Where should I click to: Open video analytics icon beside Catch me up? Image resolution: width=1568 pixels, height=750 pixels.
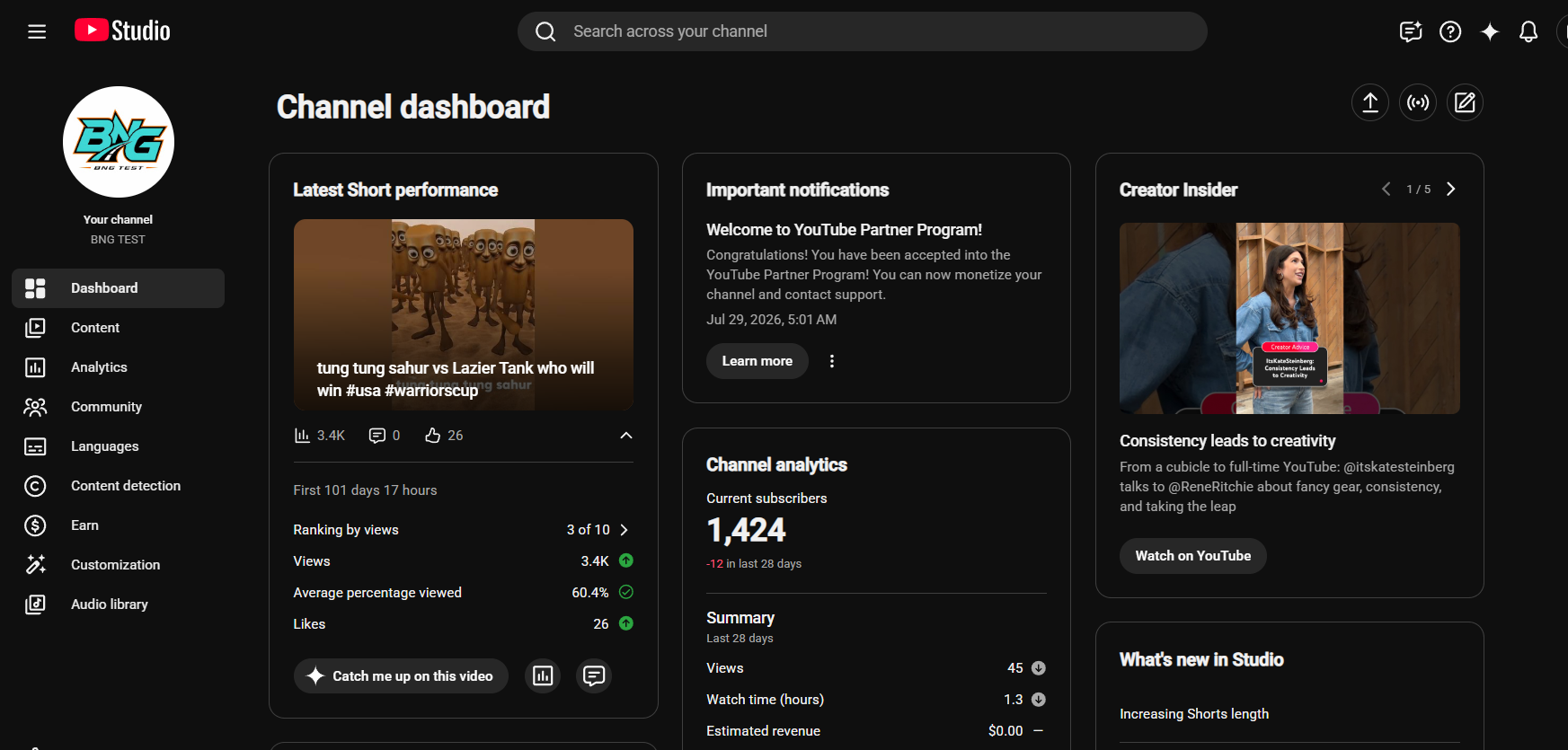543,675
